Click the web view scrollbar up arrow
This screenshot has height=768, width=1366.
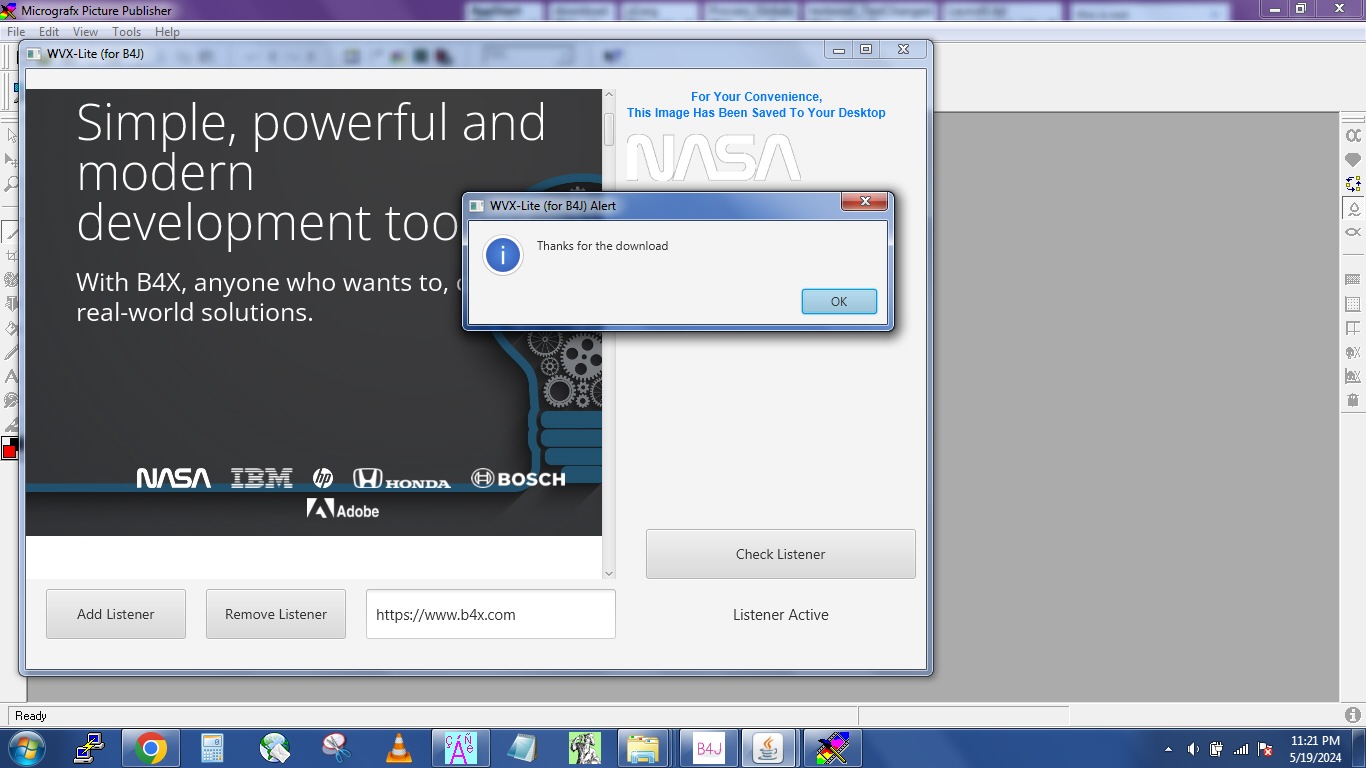pyautogui.click(x=609, y=96)
